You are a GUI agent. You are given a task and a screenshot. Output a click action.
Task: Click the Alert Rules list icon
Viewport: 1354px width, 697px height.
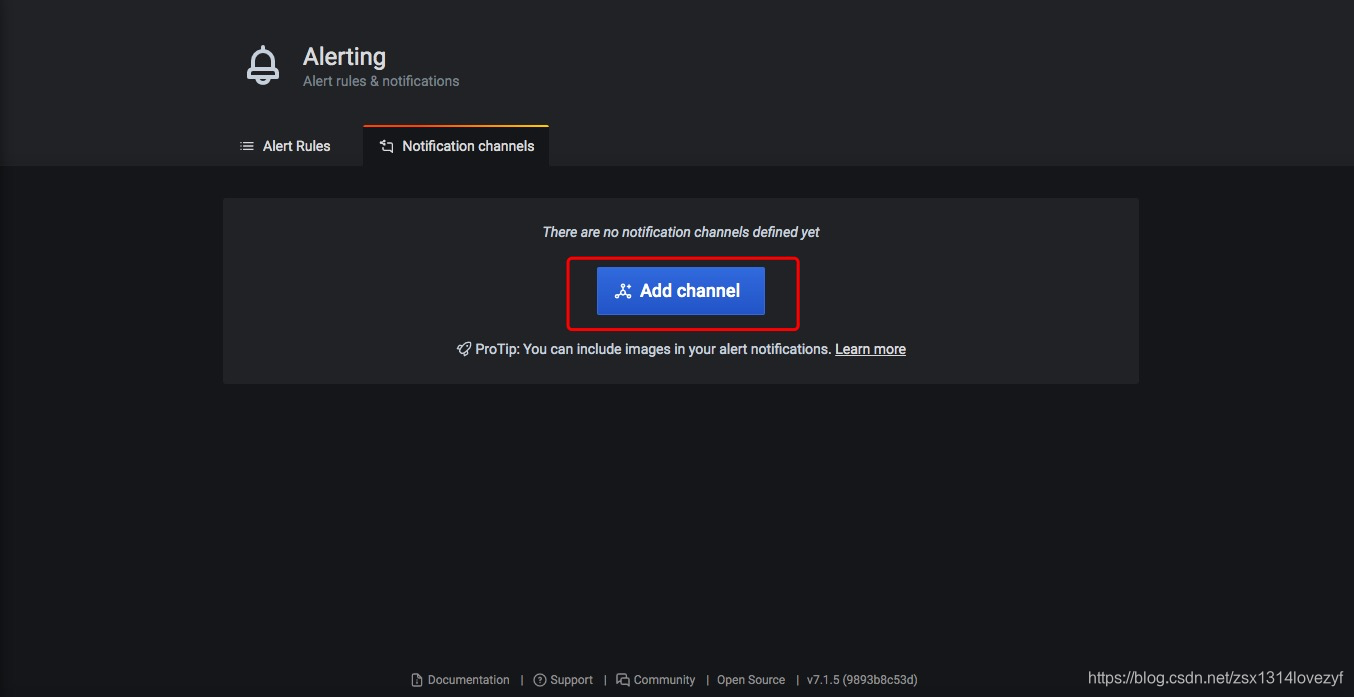point(247,146)
